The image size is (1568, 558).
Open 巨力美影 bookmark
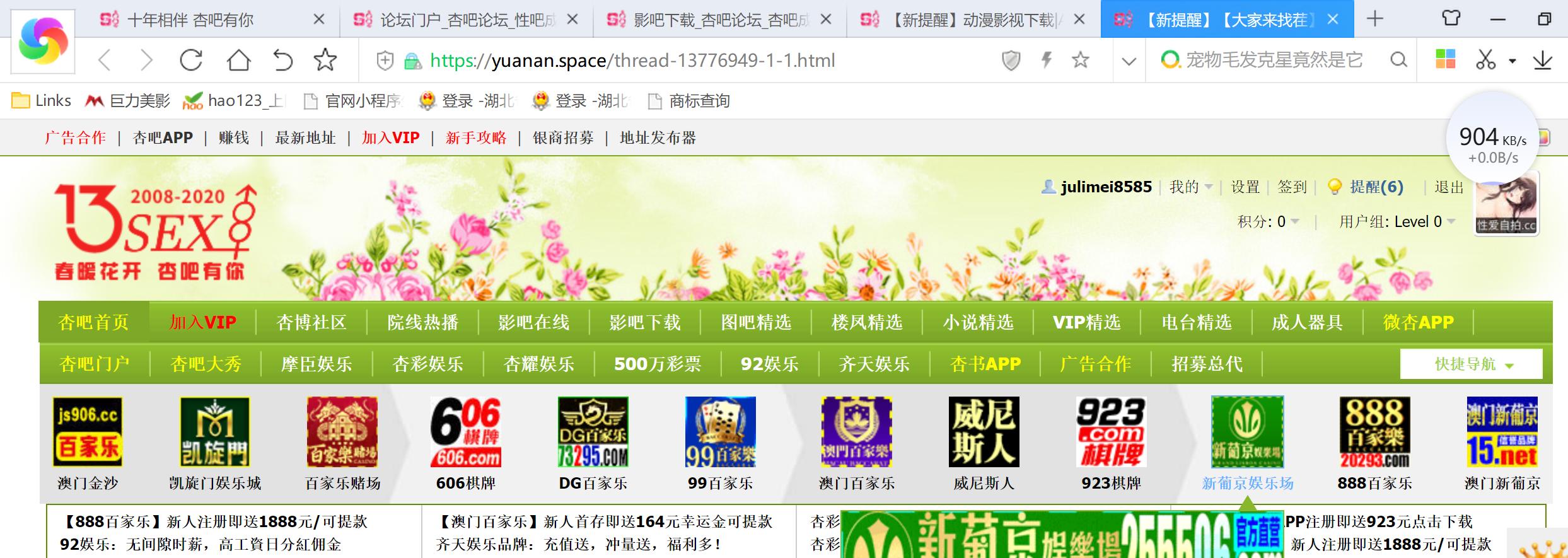click(x=128, y=101)
